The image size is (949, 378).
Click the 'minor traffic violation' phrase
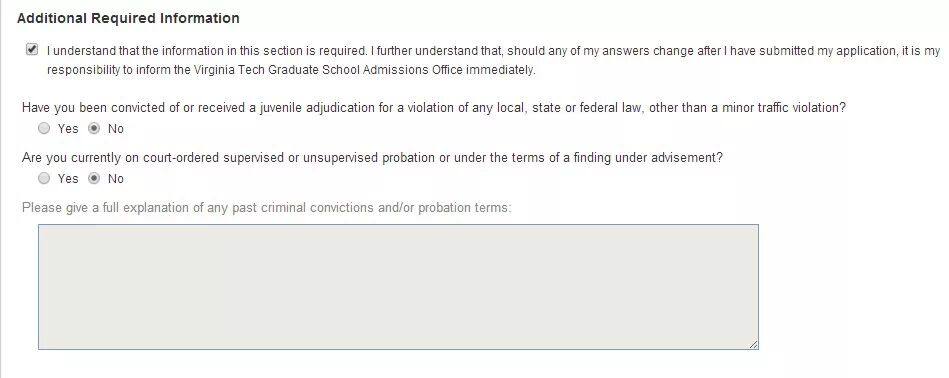(x=786, y=108)
